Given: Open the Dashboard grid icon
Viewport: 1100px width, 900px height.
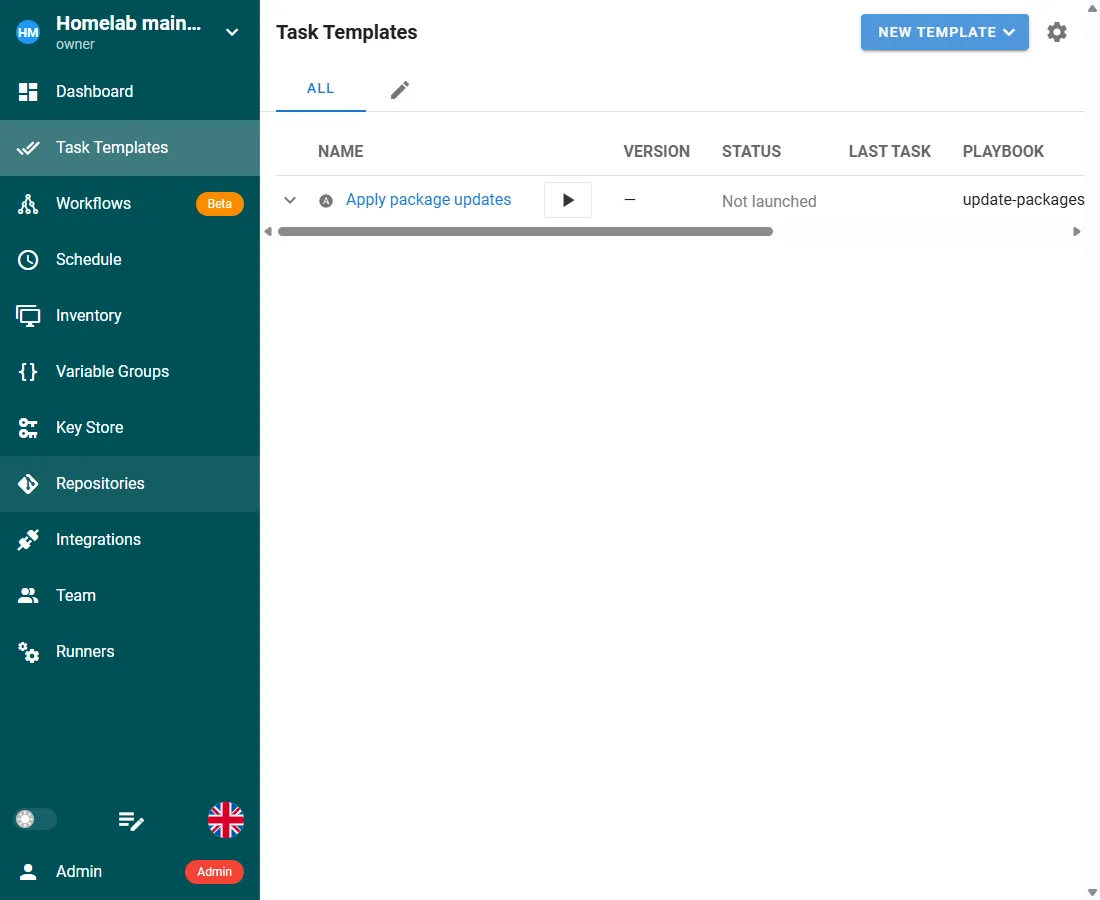Looking at the screenshot, I should coord(28,92).
